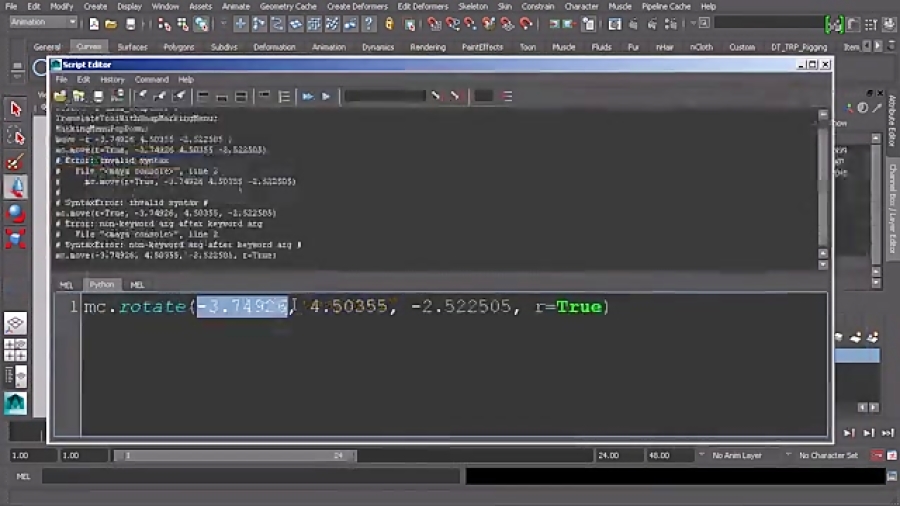The image size is (900, 506).
Task: Toggle deformation selection mask icon
Action: (x=314, y=24)
